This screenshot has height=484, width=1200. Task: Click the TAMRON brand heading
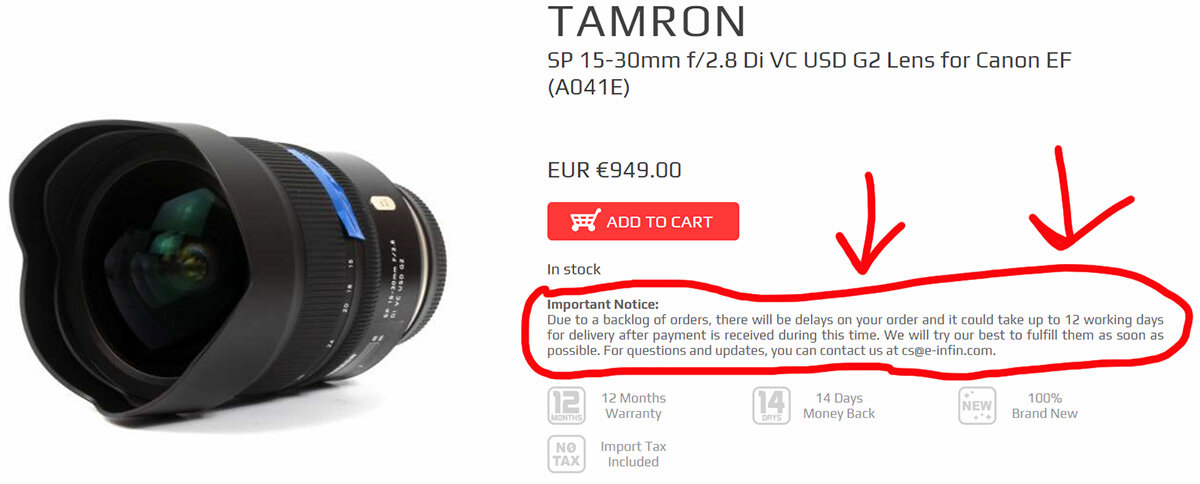click(x=647, y=23)
